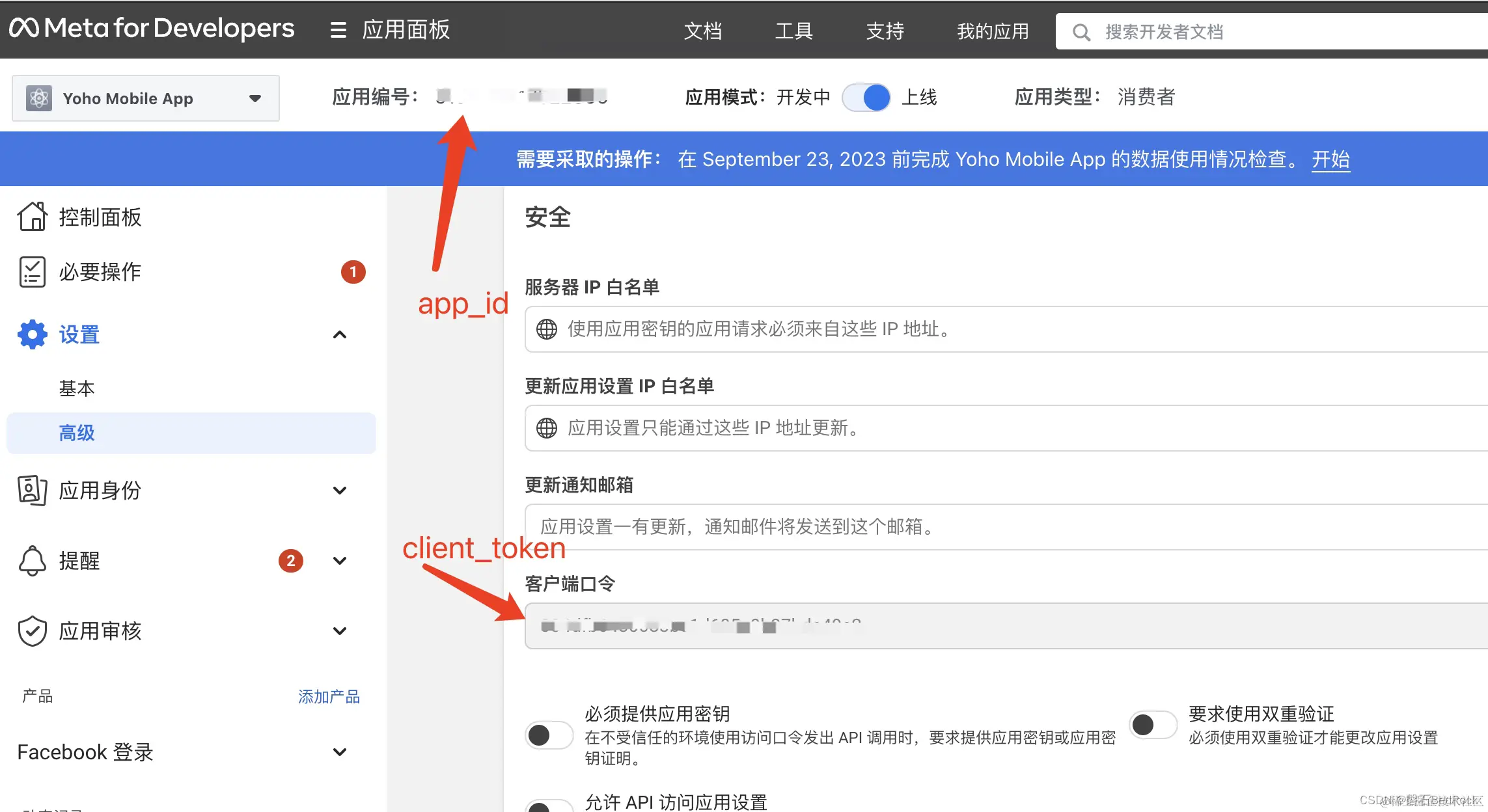Image resolution: width=1488 pixels, height=812 pixels.
Task: Enable the 要求使用双重验证 toggle
Action: (1153, 724)
